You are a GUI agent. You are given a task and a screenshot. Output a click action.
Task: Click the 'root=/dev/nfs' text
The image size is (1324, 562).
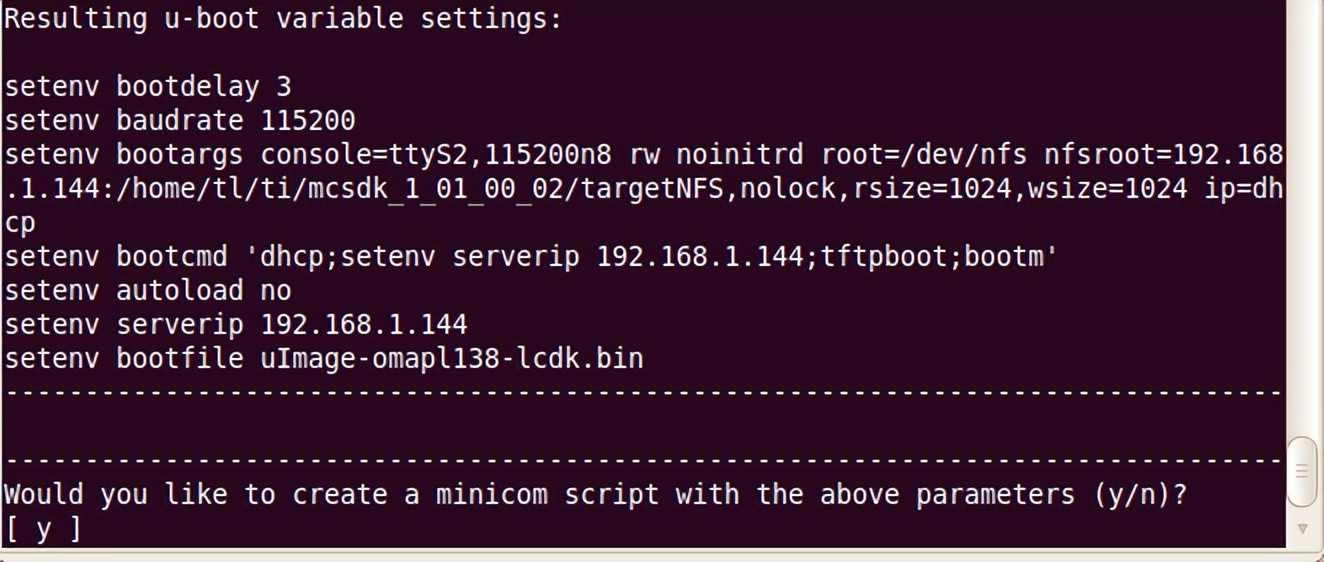pyautogui.click(x=924, y=154)
